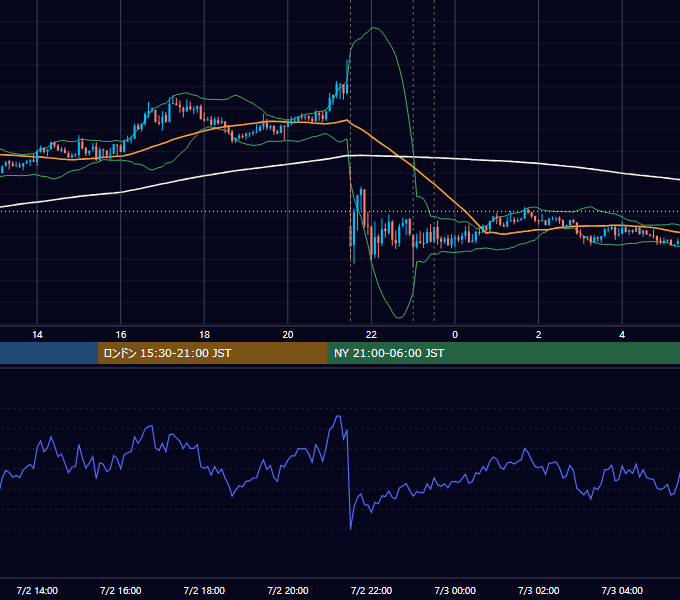Click hour label 22 on price chart axis
Screen dimensions: 680x600
pos(371,335)
